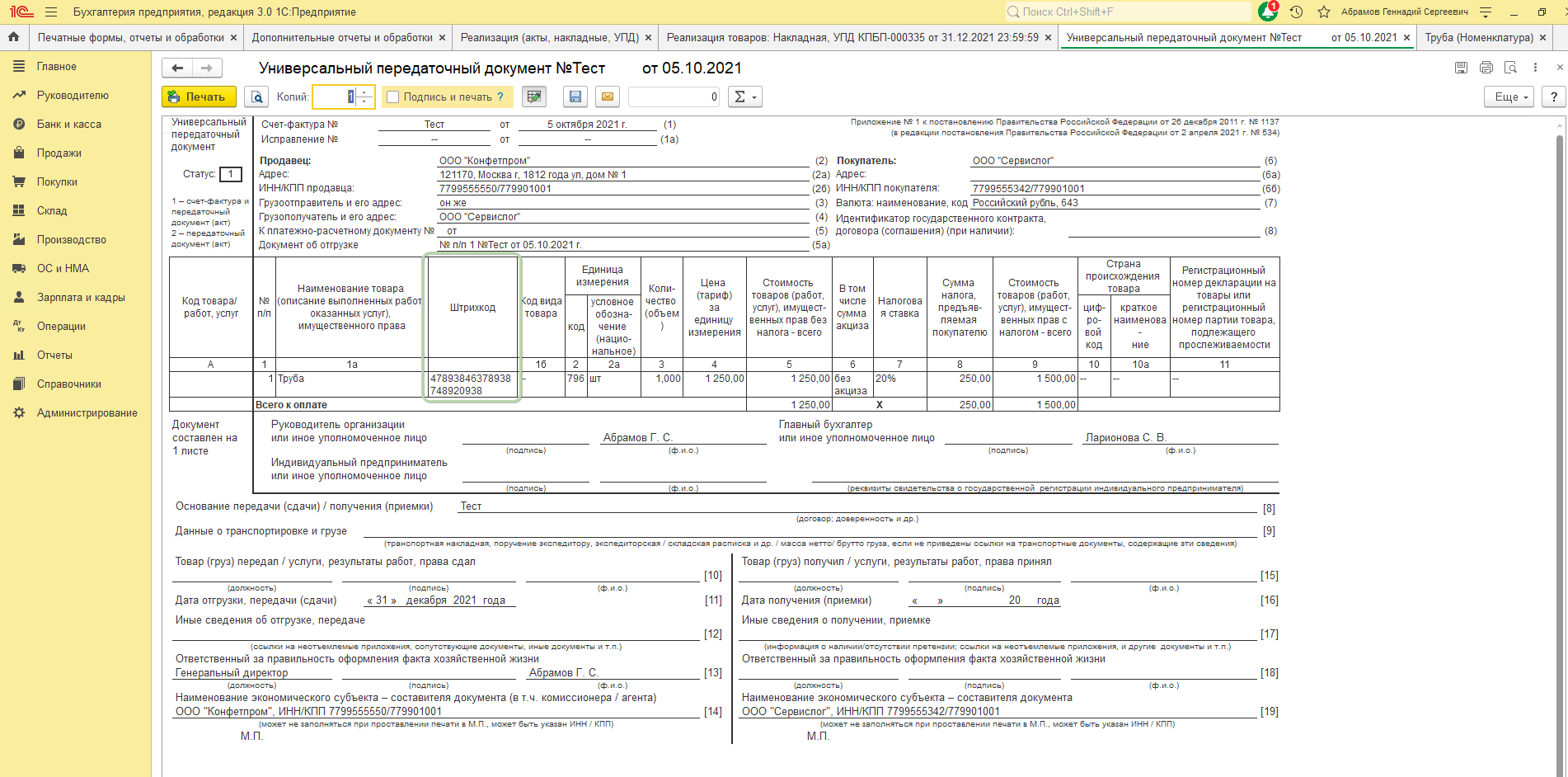Open the Производство section
The image size is (1568, 777).
(72, 240)
